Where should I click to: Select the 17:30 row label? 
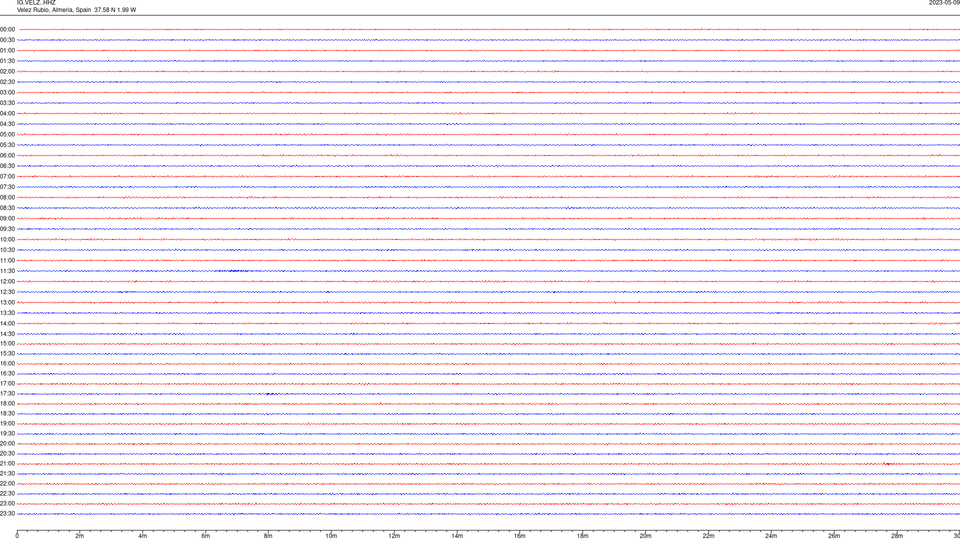[x=7, y=394]
